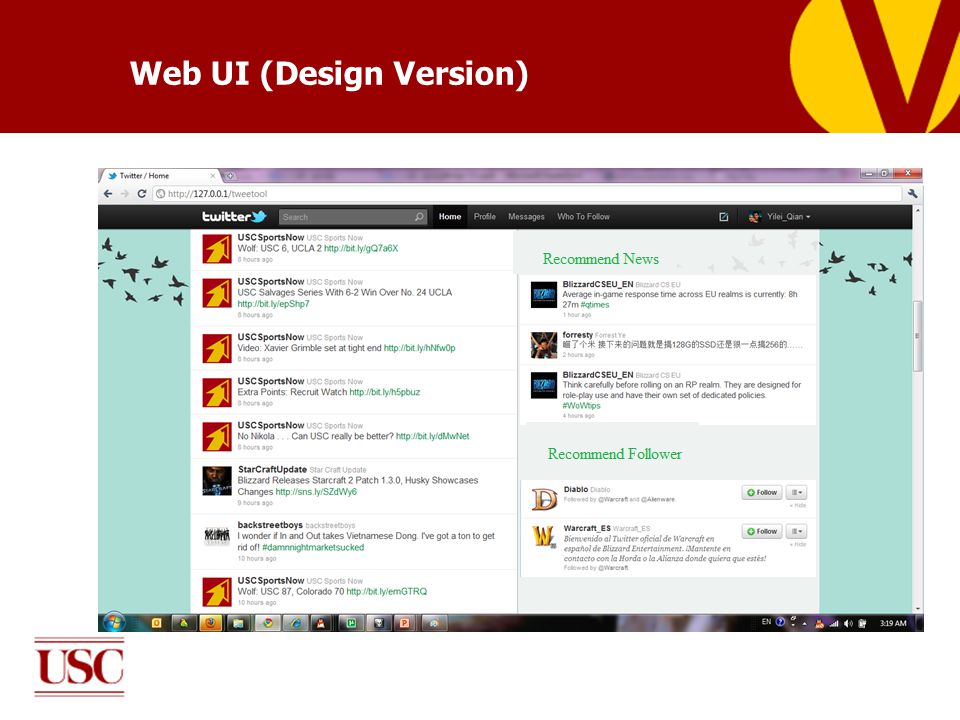Click the forresty username
This screenshot has width=960, height=720.
point(578,335)
